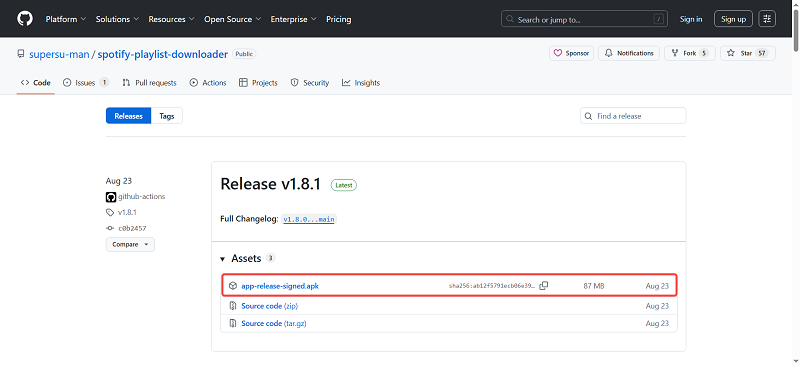Expand the Open Source menu
This screenshot has width=800, height=366.
(233, 19)
